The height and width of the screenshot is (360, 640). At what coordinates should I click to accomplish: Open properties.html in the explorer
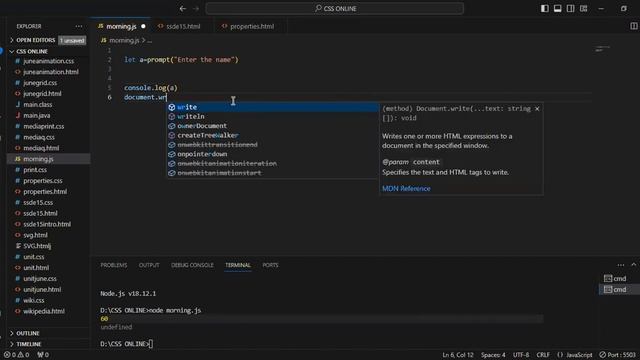[x=45, y=191]
